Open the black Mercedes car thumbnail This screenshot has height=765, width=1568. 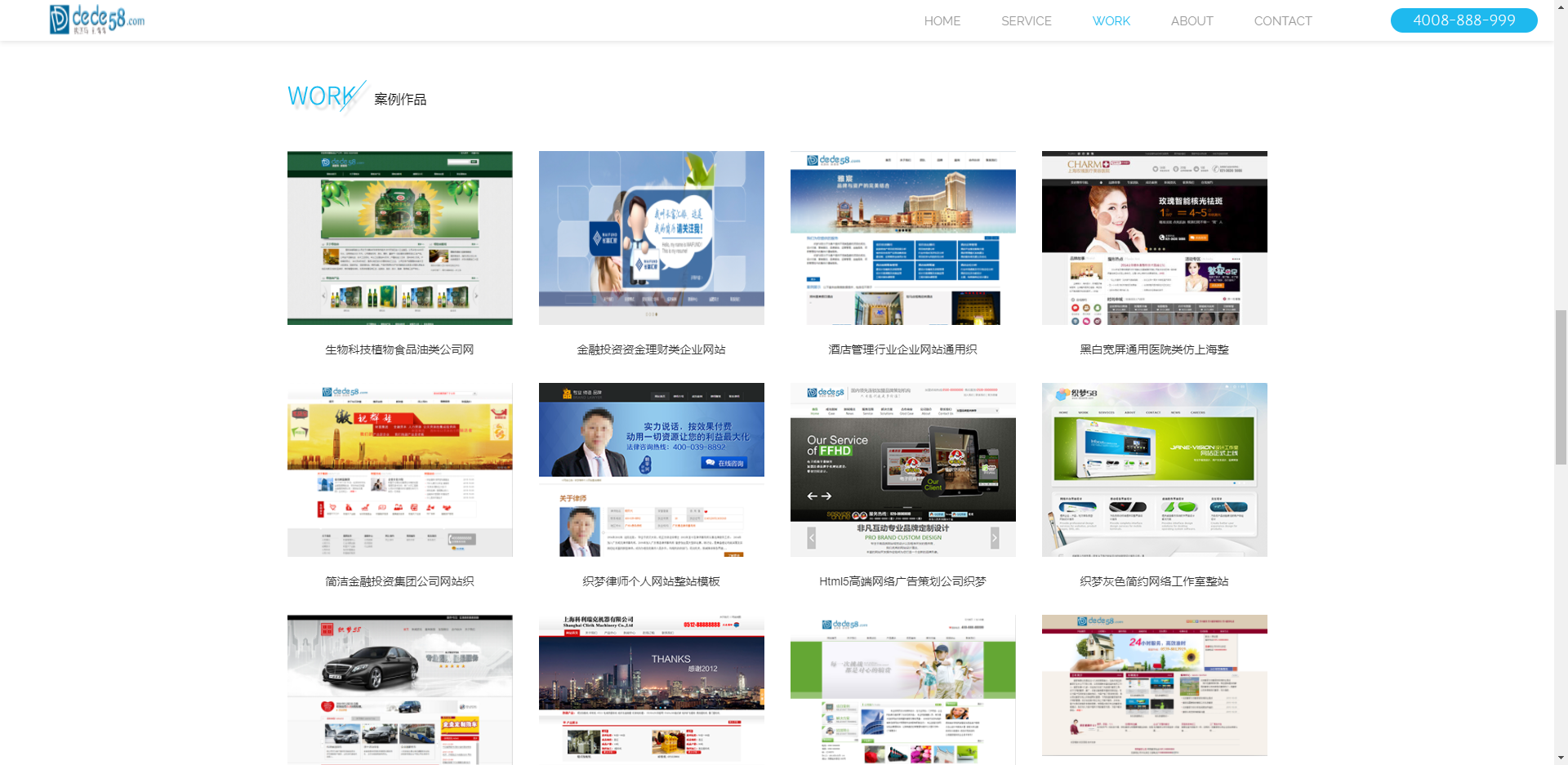pyautogui.click(x=399, y=689)
